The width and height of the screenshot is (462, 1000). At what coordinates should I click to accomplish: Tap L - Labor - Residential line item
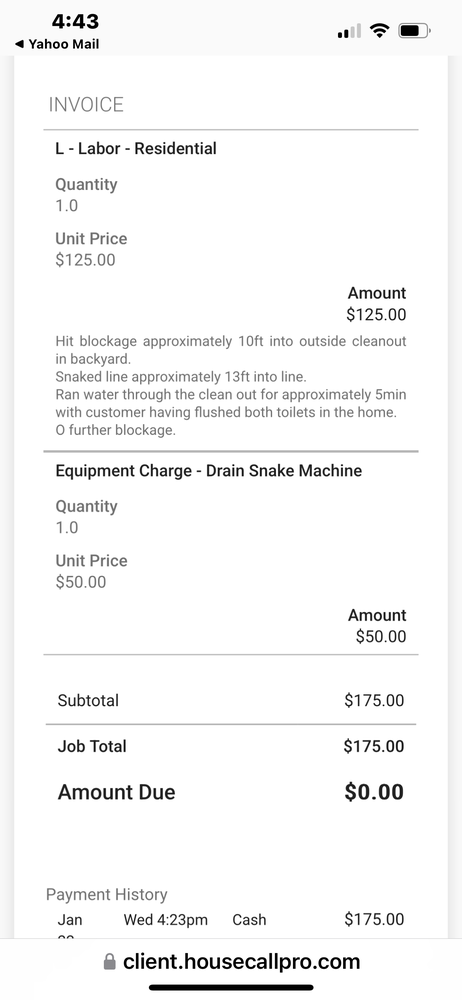click(x=136, y=149)
